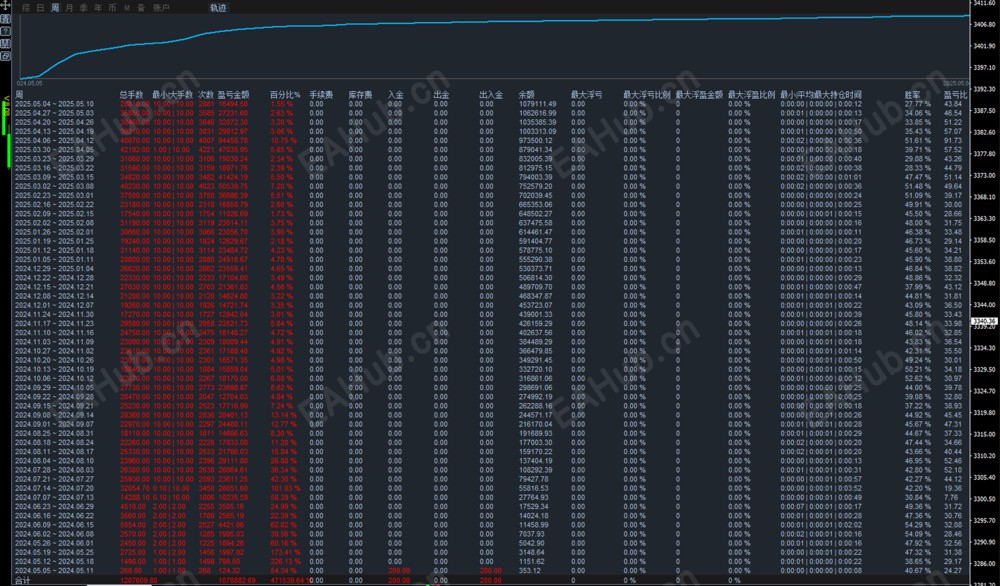Click balance value 353.12
The width and height of the screenshot is (1000, 586).
[x=531, y=571]
